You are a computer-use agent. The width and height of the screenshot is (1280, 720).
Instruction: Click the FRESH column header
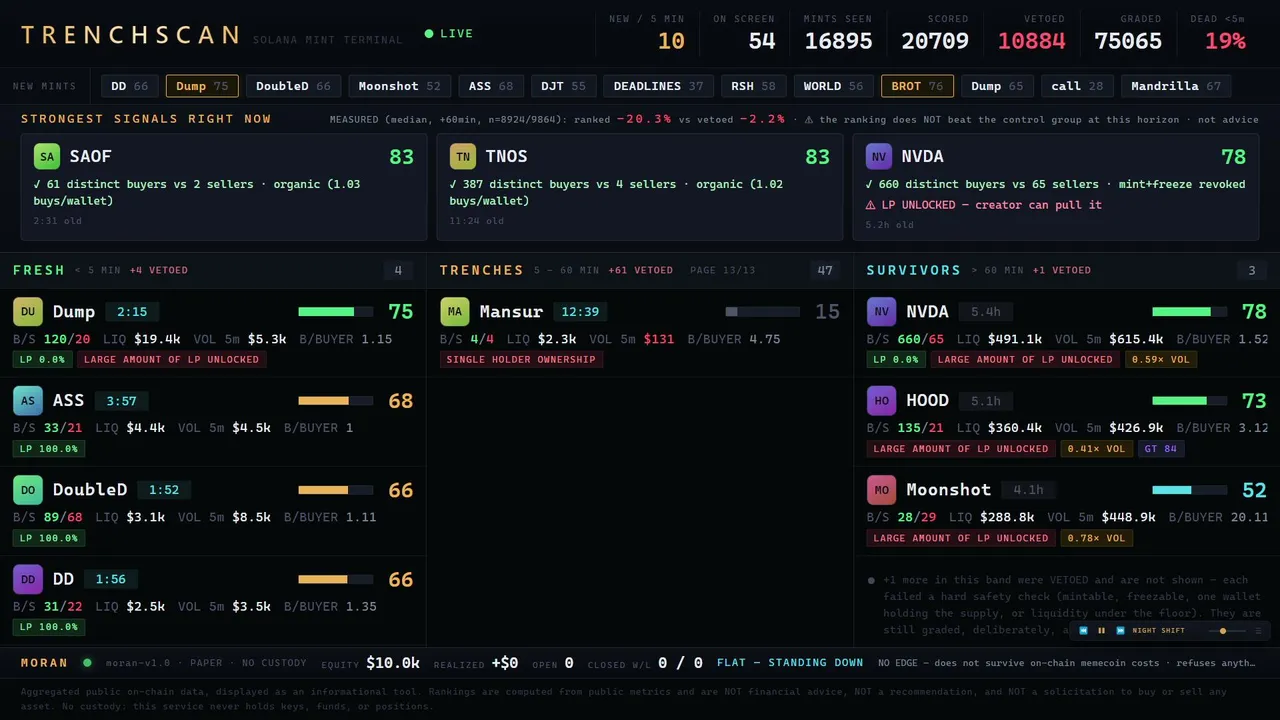click(39, 270)
